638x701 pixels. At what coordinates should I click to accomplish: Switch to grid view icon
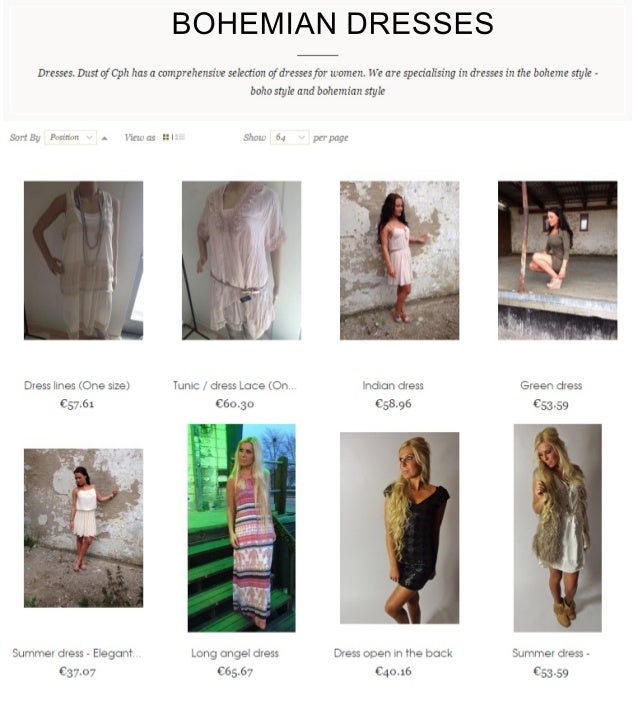coord(166,137)
